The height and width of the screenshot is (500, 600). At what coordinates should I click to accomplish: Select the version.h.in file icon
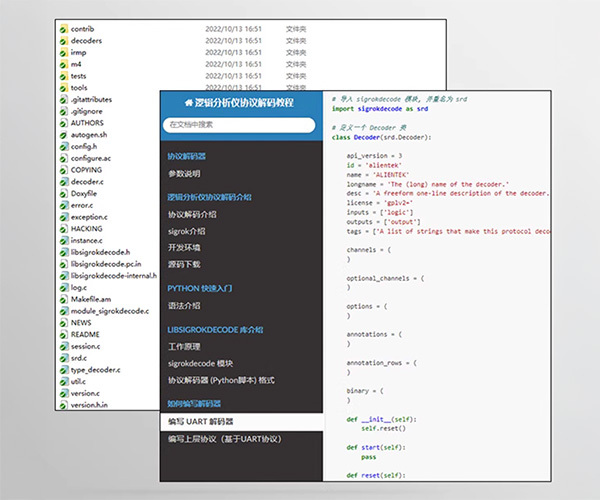(63, 404)
